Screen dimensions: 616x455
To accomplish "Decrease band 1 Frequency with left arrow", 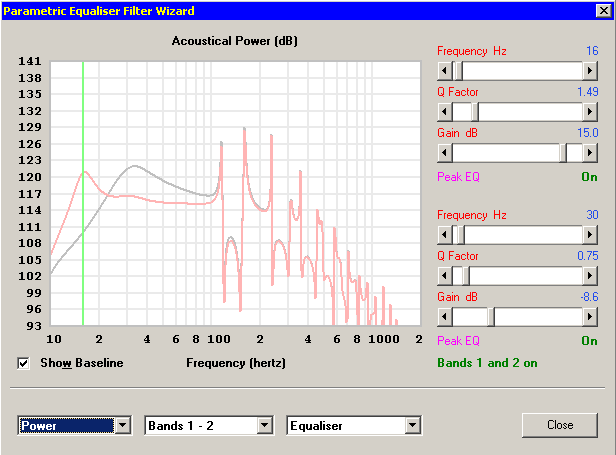I will 445,71.
